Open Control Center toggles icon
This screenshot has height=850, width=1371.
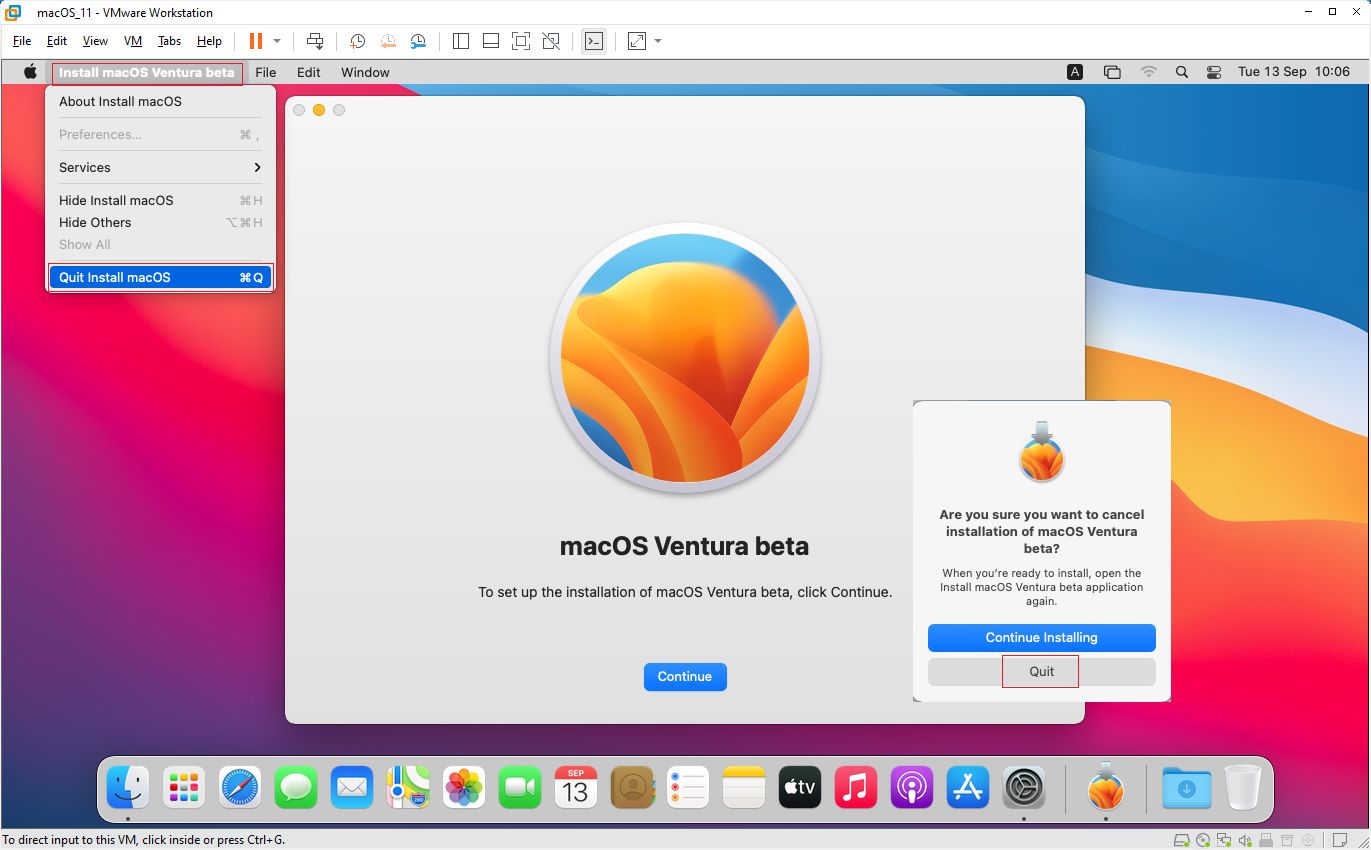tap(1214, 72)
